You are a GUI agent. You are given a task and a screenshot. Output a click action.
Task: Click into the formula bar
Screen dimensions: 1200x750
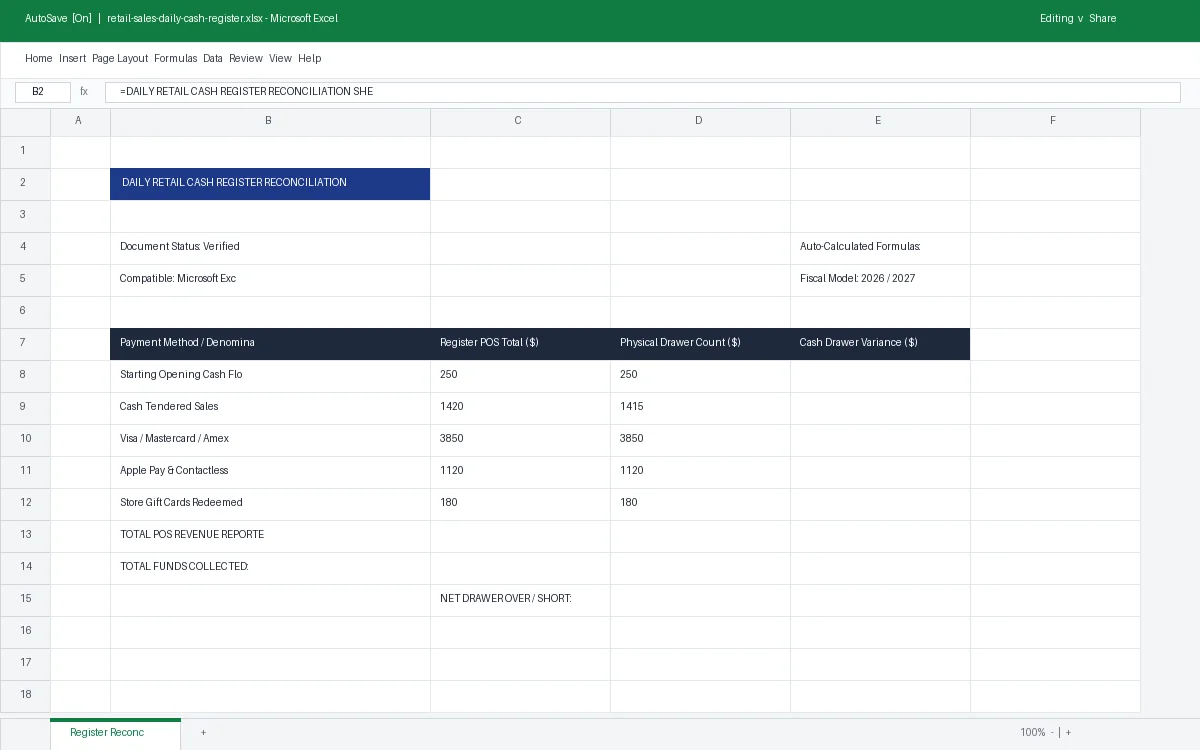(x=643, y=92)
